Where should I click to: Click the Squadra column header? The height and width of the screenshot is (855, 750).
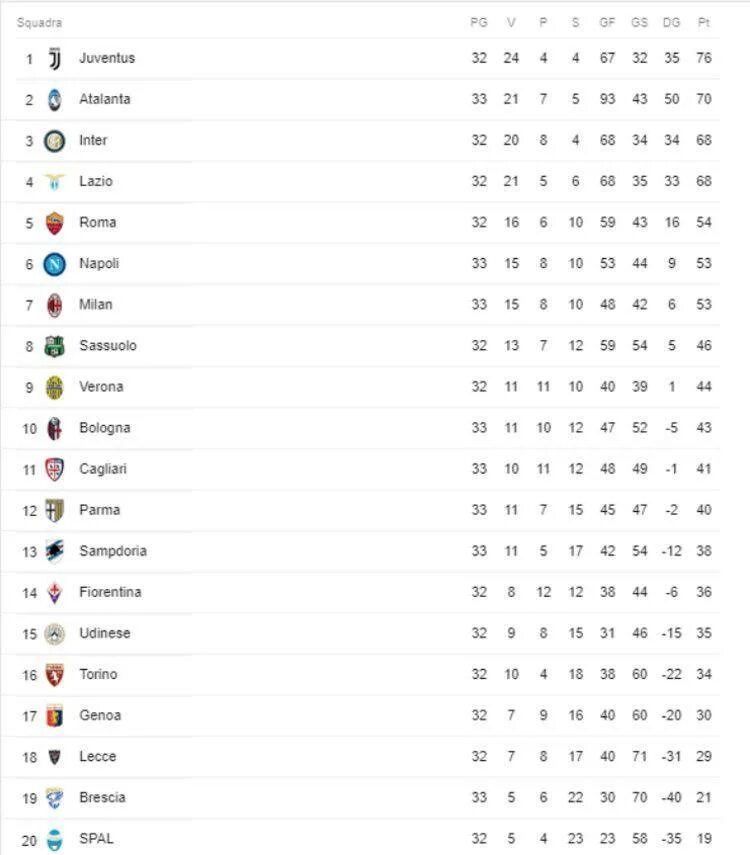39,23
